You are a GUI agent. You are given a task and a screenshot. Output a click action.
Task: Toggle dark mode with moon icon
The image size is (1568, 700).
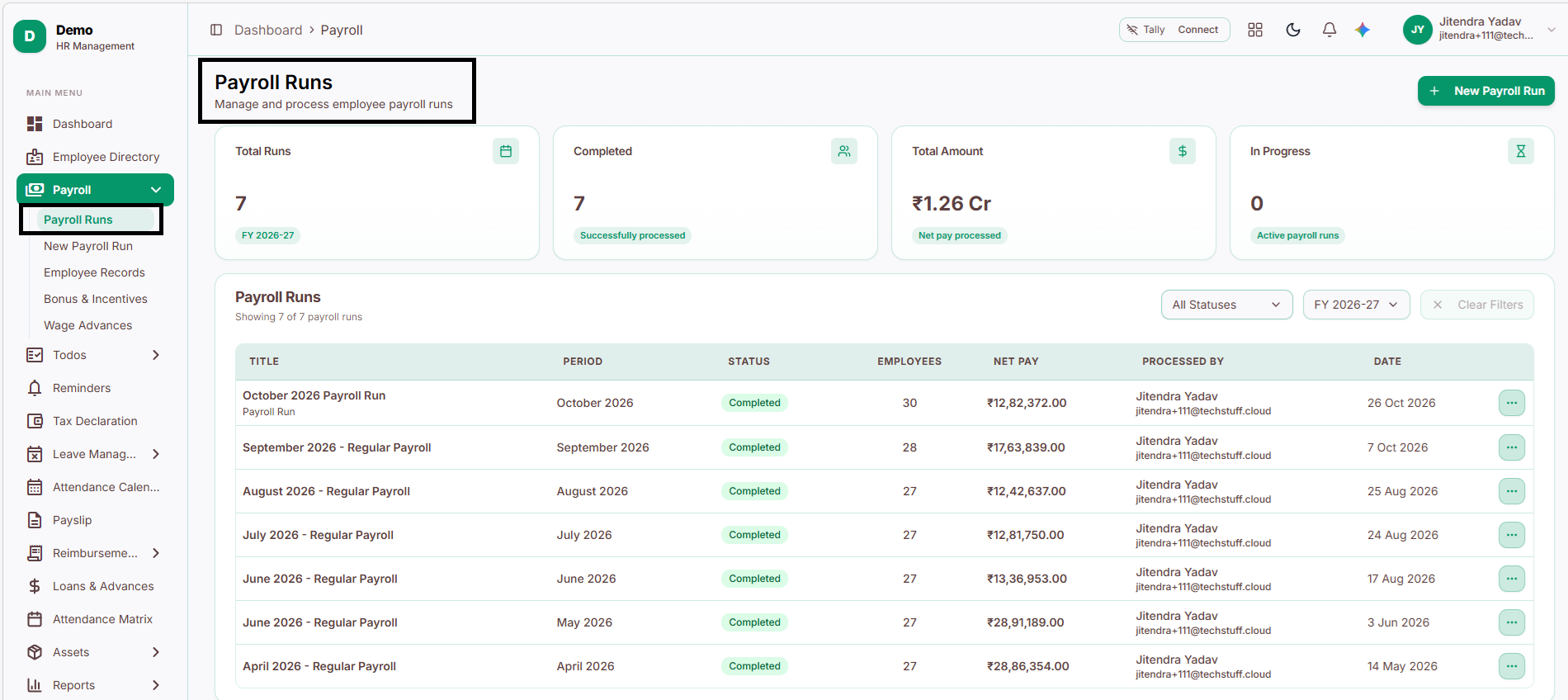[x=1293, y=30]
